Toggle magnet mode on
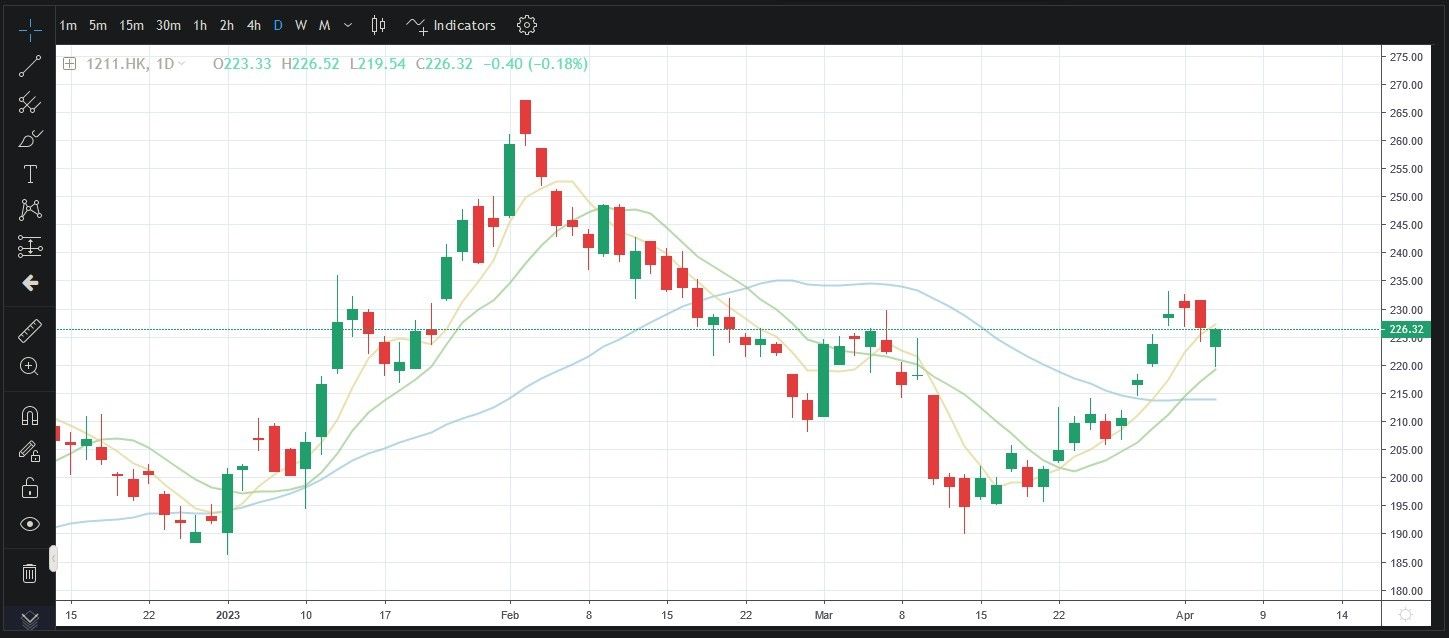1449x638 pixels. [x=30, y=415]
